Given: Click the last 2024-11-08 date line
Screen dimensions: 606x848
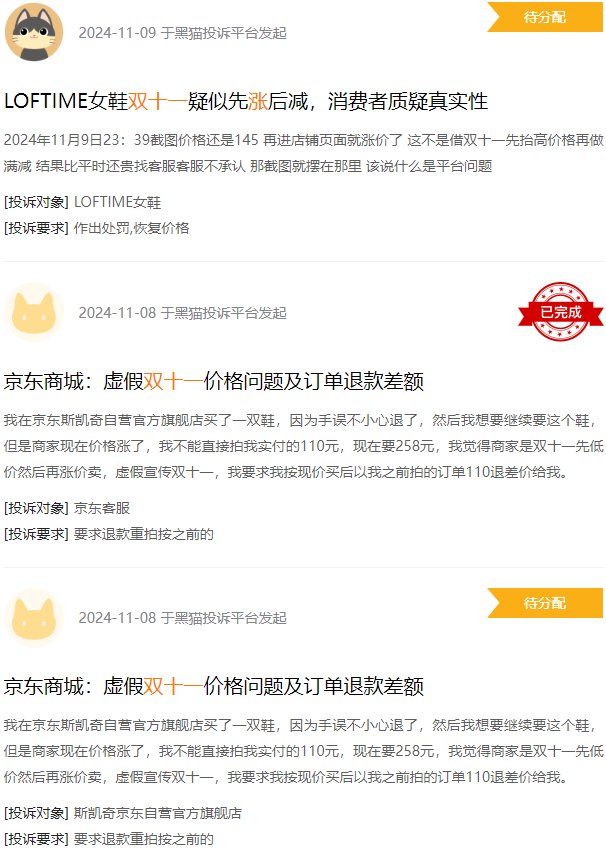Looking at the screenshot, I should [182, 618].
